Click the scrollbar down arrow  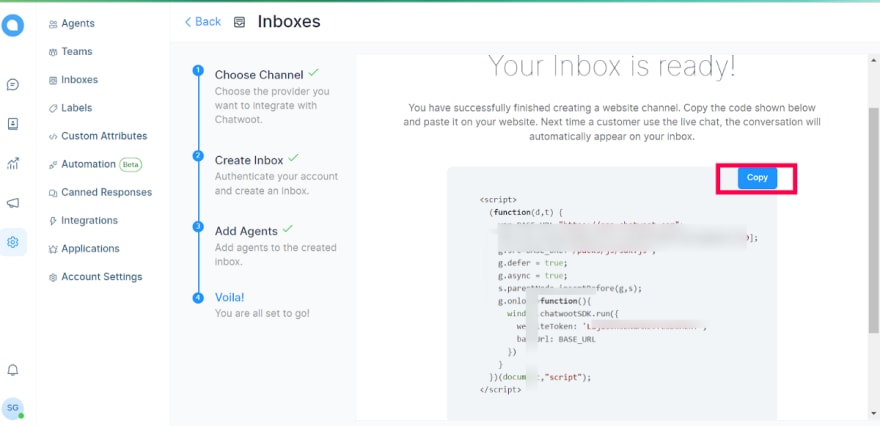point(873,414)
